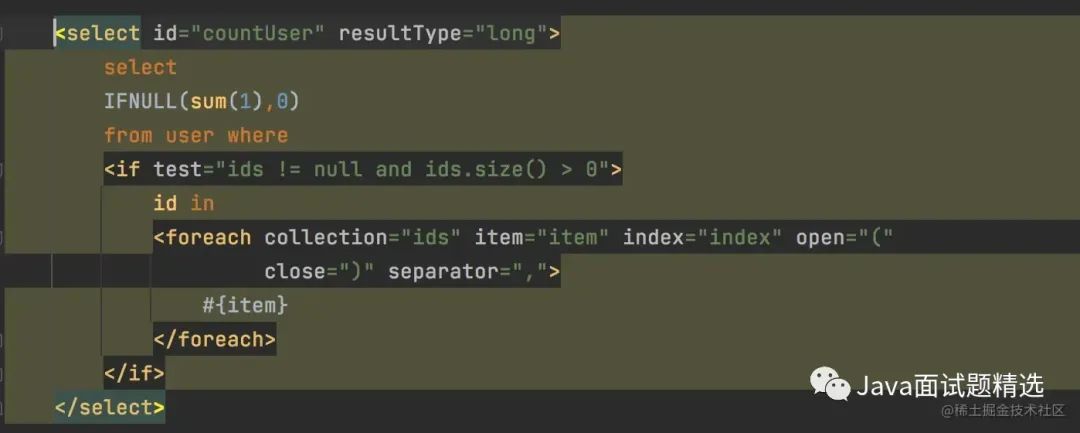
Task: Click the closing </select> tag
Action: [x=110, y=407]
